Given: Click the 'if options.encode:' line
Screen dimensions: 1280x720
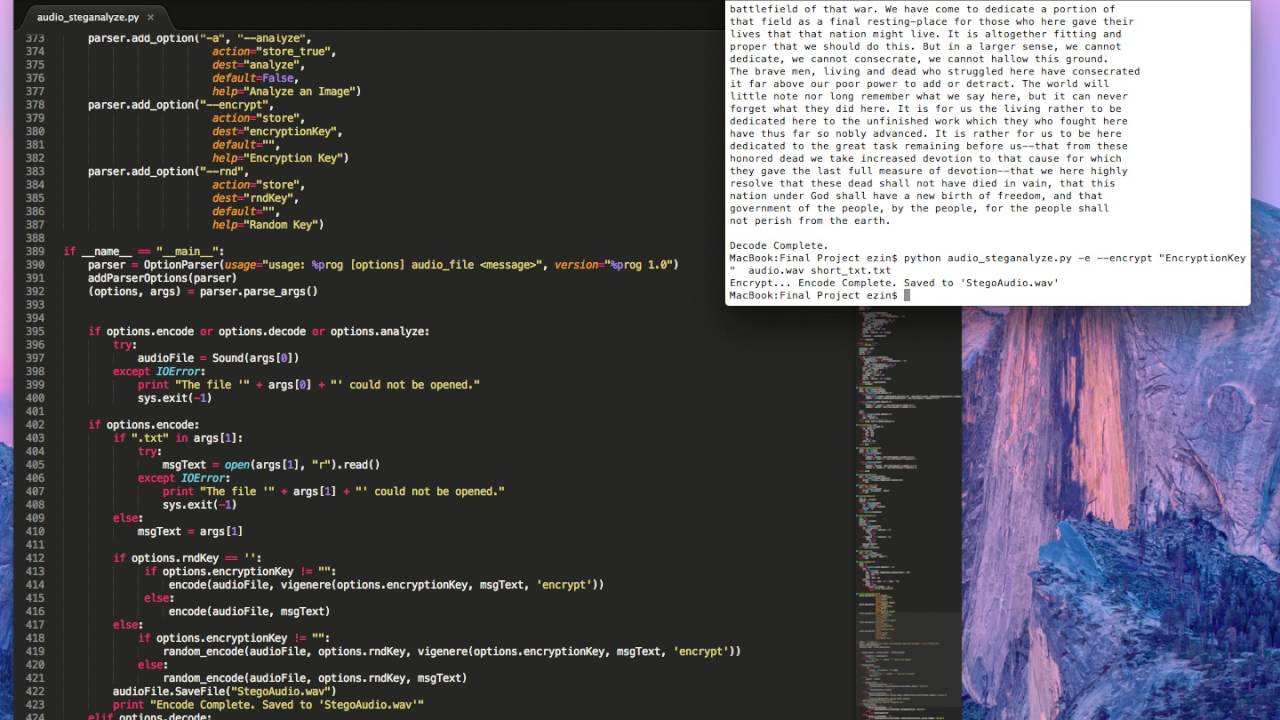Looking at the screenshot, I should click(144, 424).
